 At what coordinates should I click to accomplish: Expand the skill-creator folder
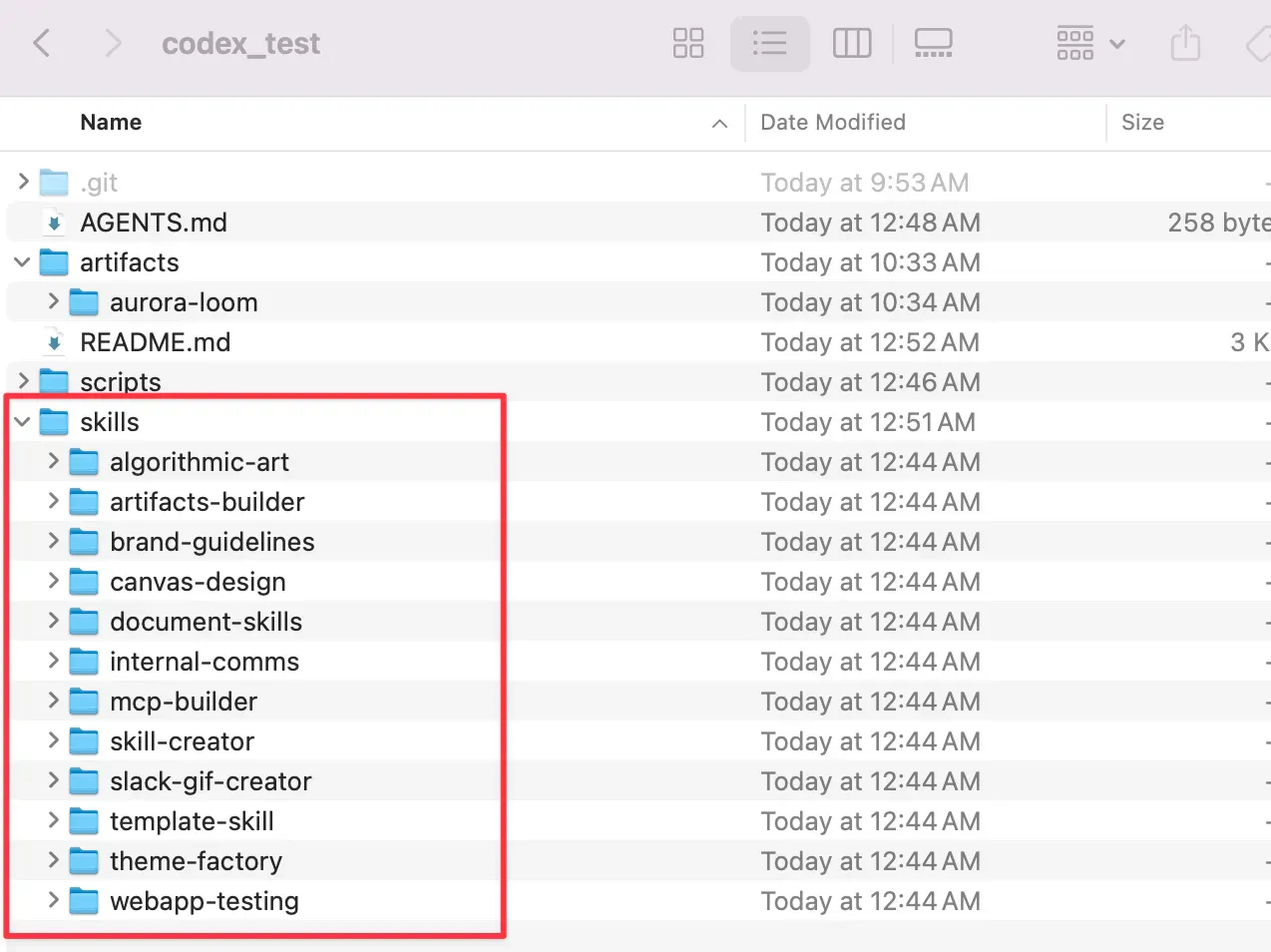[x=53, y=739]
